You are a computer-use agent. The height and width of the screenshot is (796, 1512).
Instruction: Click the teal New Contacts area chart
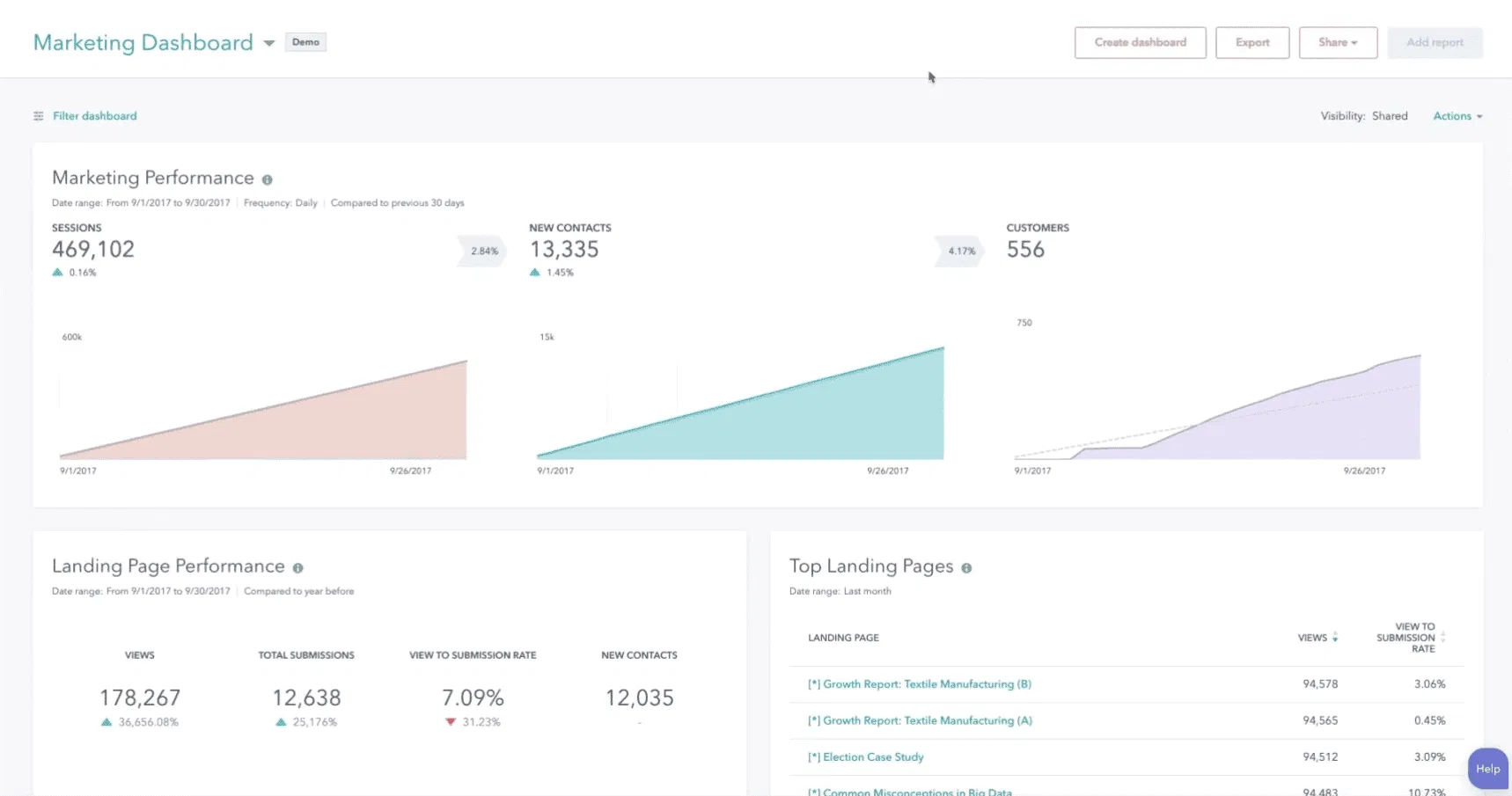[792, 422]
